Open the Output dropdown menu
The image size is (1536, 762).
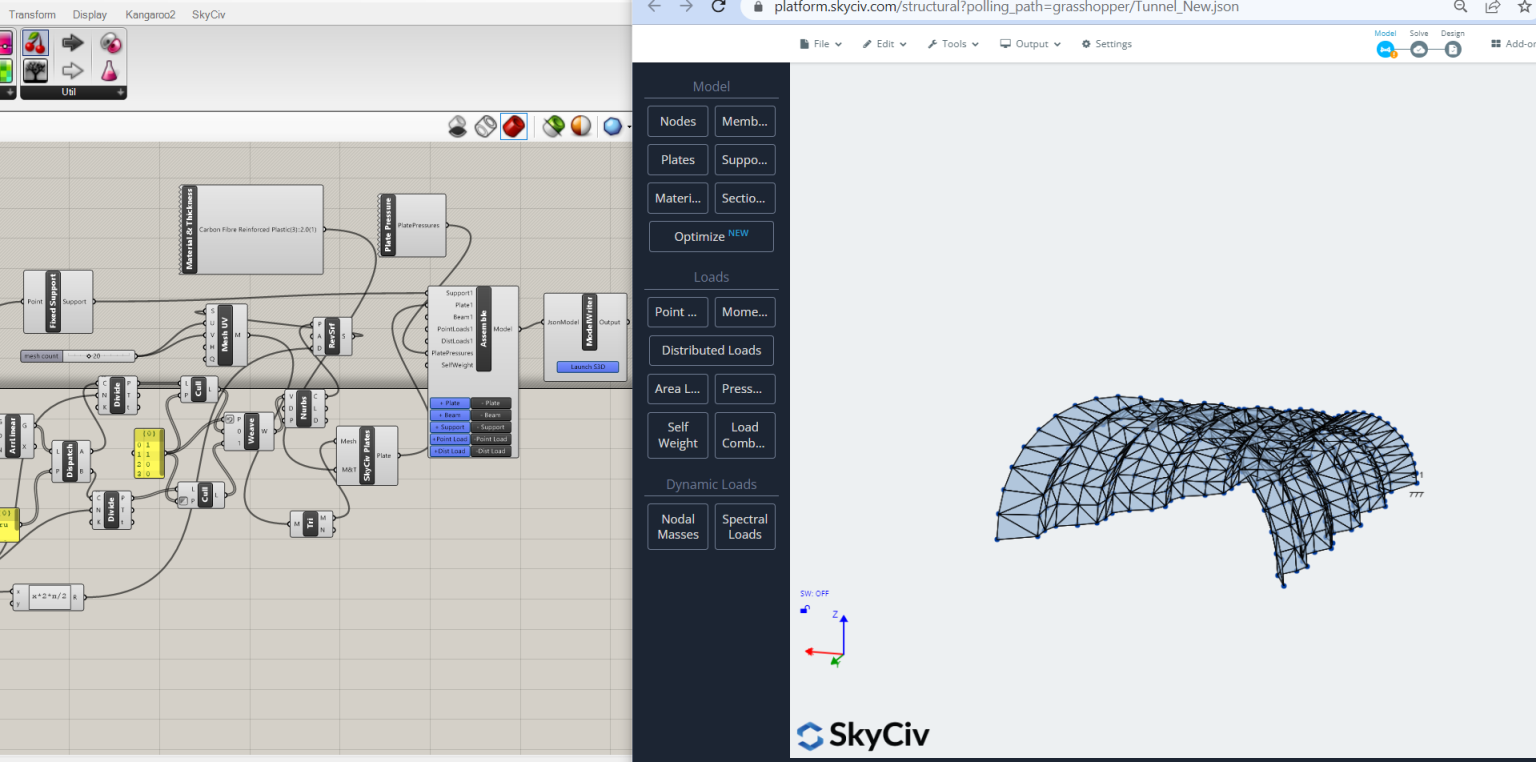click(x=1030, y=43)
